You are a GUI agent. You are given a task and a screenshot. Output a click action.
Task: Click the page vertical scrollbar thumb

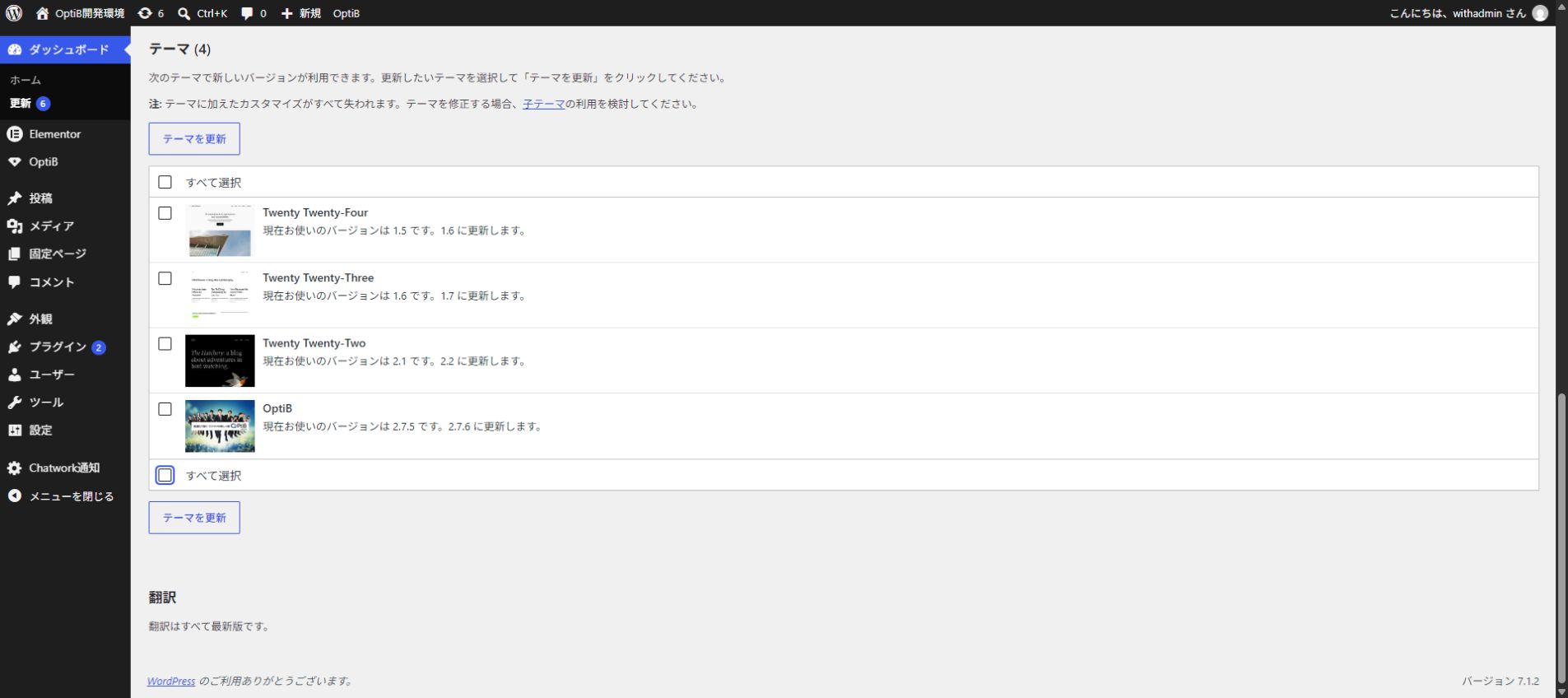tap(1561, 537)
